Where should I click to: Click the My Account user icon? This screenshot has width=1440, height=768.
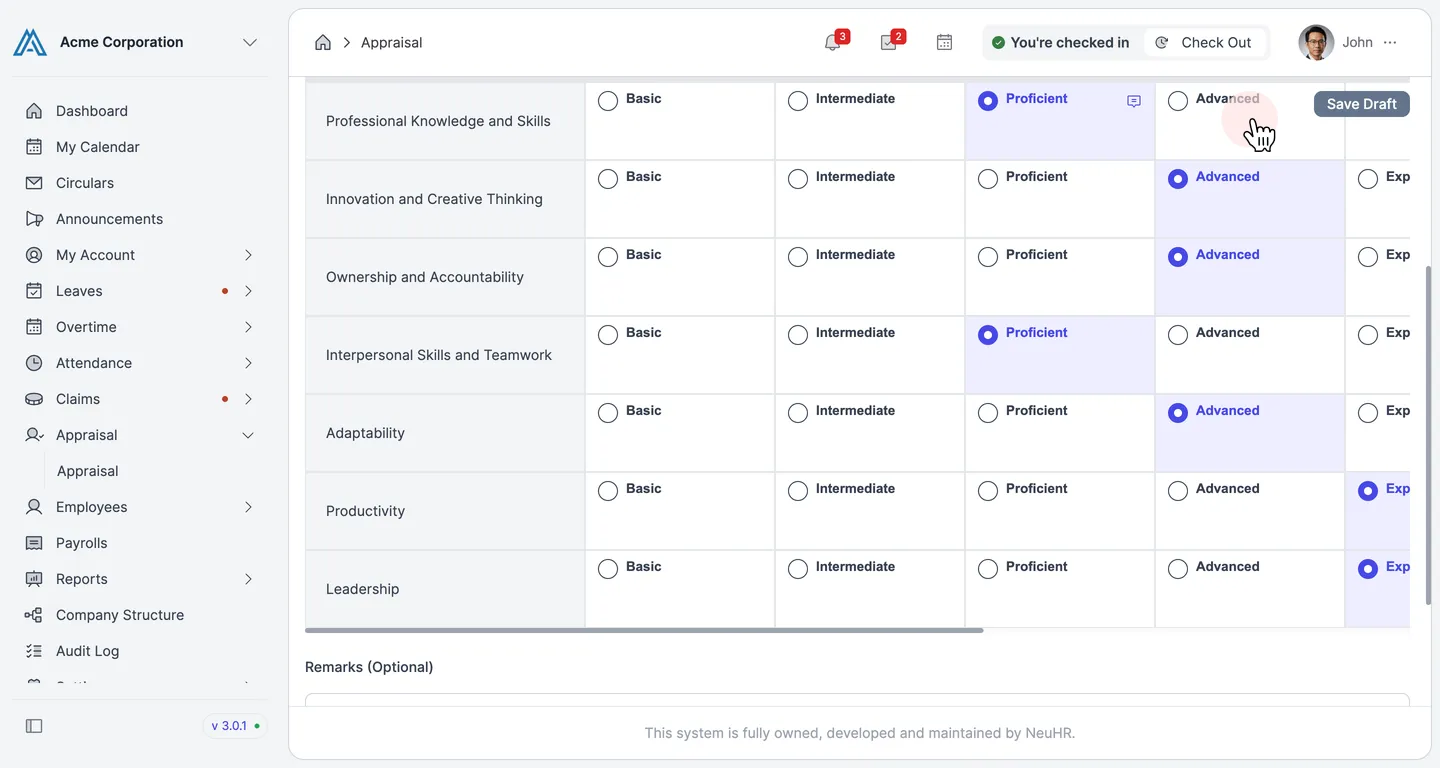pos(34,255)
